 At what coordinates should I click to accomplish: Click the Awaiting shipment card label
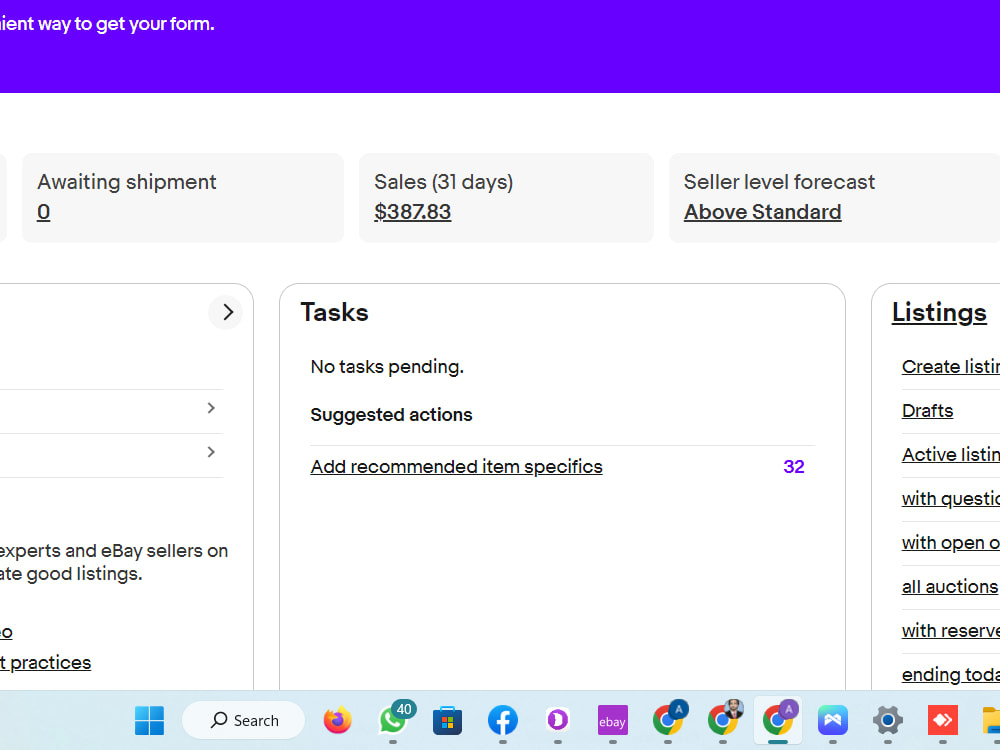point(127,182)
